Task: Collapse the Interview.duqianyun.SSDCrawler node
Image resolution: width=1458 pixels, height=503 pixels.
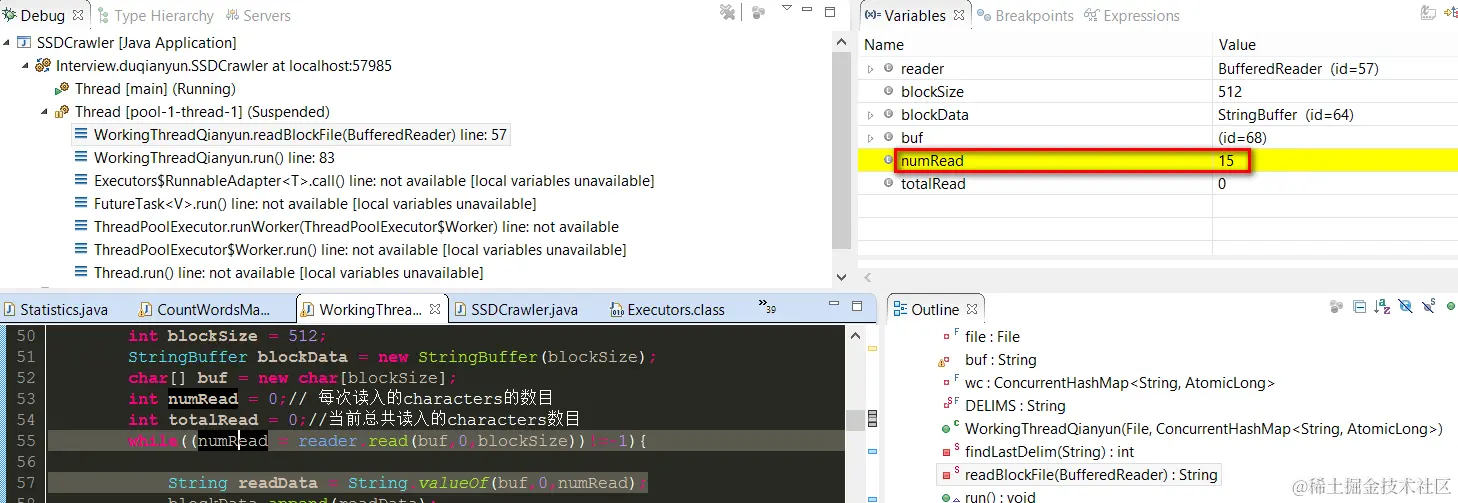Action: 26,66
